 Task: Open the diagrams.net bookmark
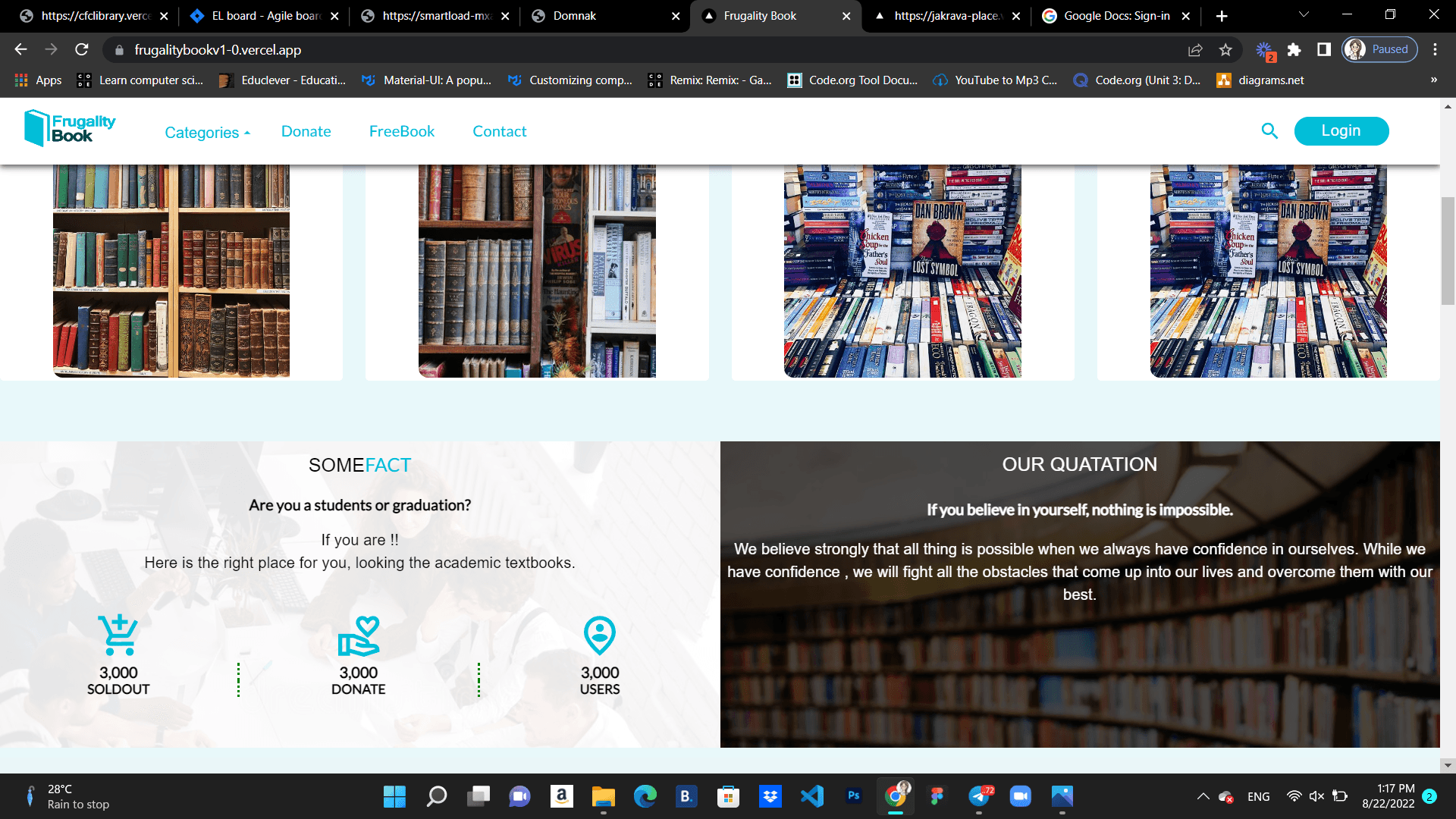point(1260,80)
